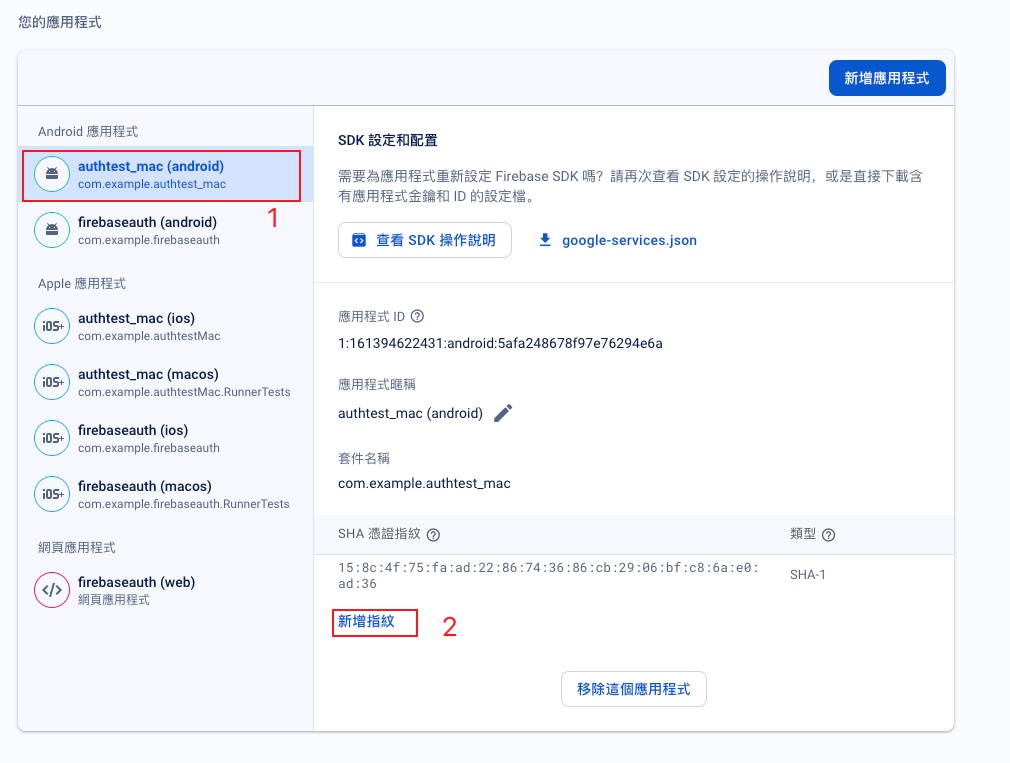Open help icon beside 類型 column
Screen dimensions: 1010x763
828,535
